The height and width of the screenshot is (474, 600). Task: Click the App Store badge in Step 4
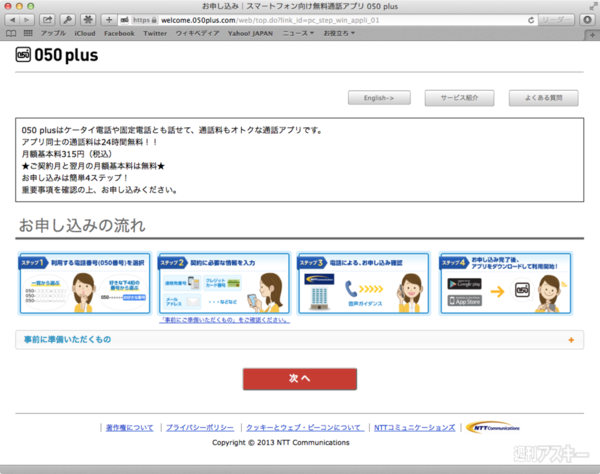(x=465, y=301)
